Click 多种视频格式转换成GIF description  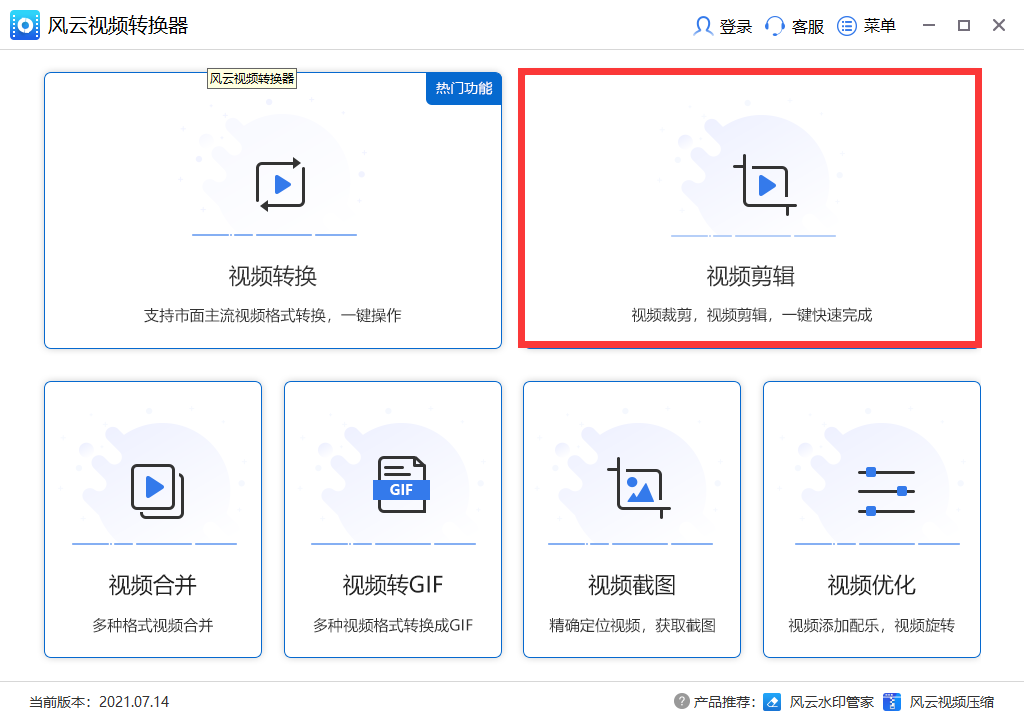coord(392,625)
